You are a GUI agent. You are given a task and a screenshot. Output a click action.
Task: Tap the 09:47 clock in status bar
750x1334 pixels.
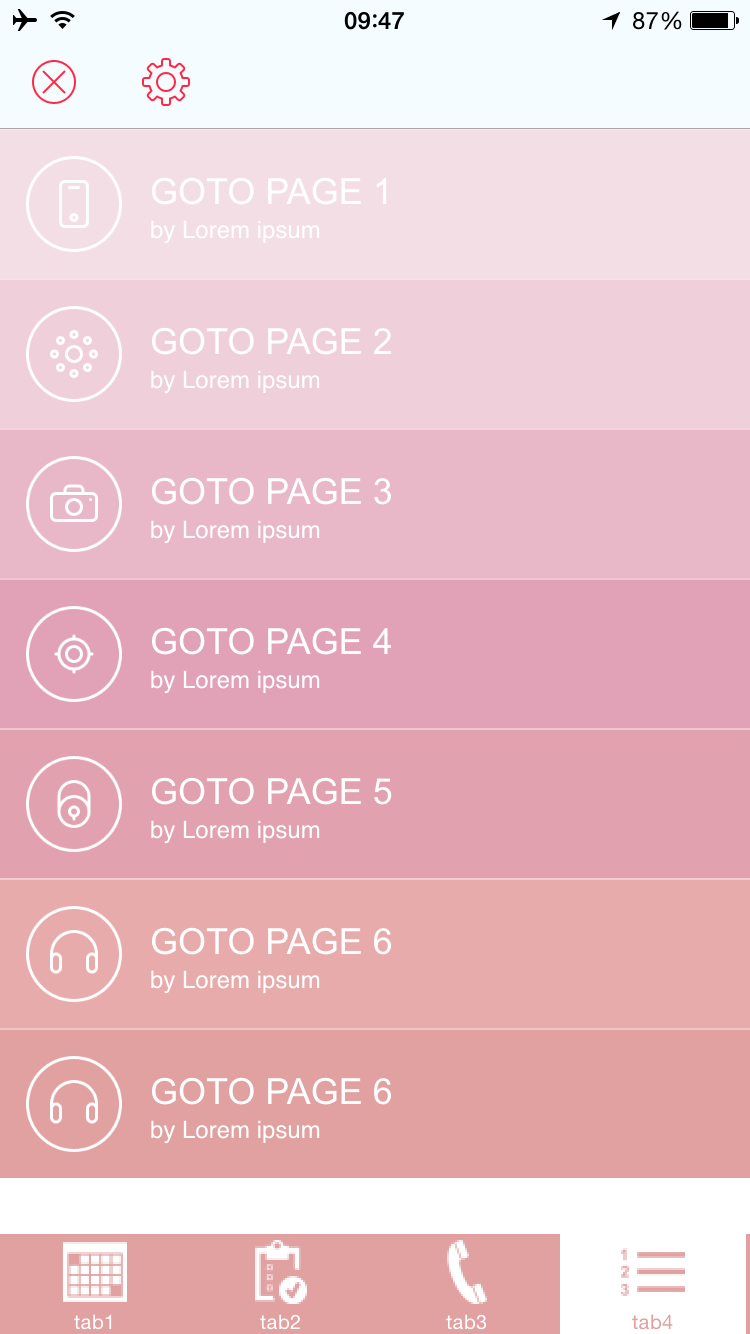(374, 21)
